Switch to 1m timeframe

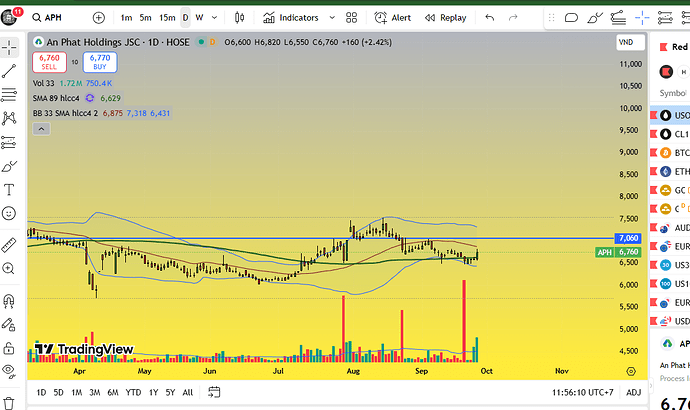coord(126,18)
